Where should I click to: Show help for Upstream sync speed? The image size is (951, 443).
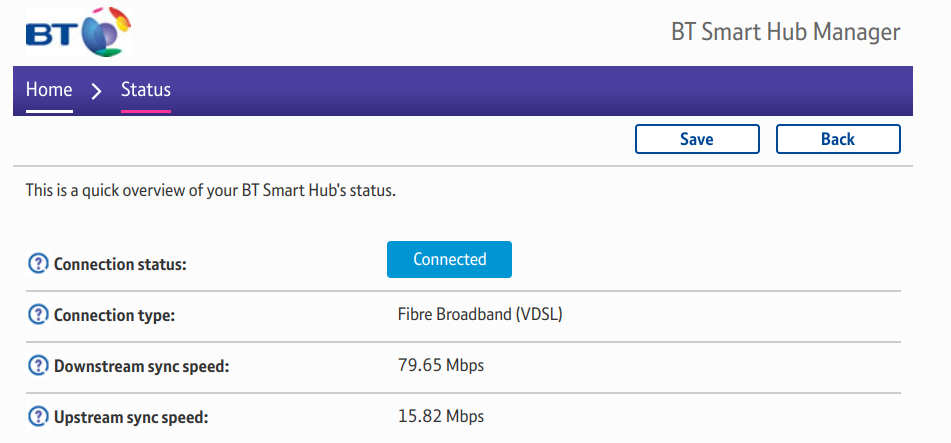(37, 416)
